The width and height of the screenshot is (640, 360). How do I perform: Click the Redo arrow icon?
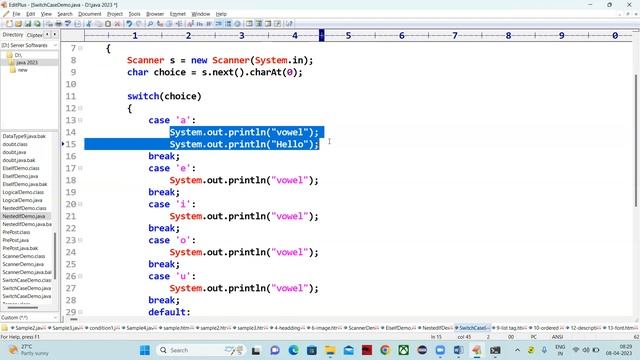(x=139, y=24)
